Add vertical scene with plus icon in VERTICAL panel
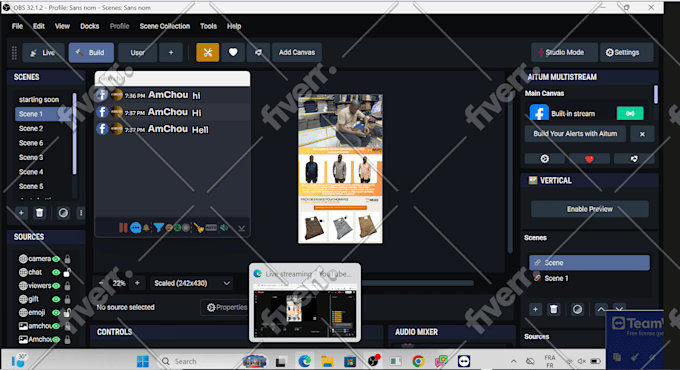 click(535, 309)
